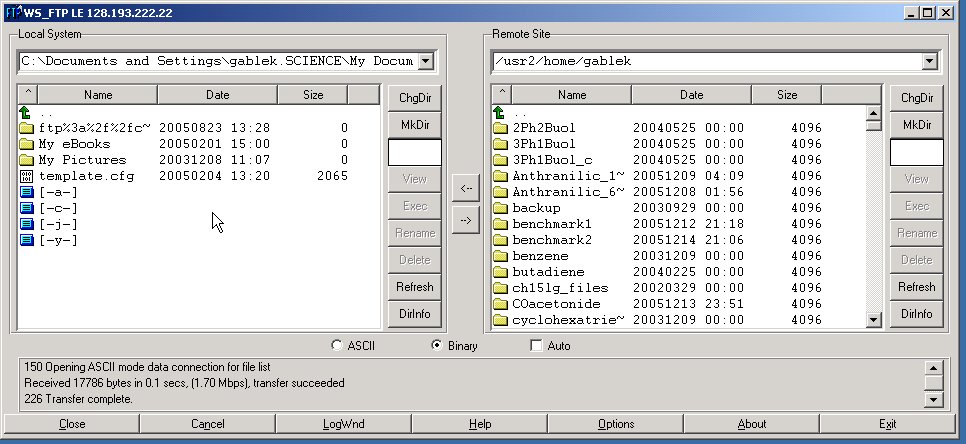Open the Help button
This screenshot has height=444, width=966.
(479, 424)
